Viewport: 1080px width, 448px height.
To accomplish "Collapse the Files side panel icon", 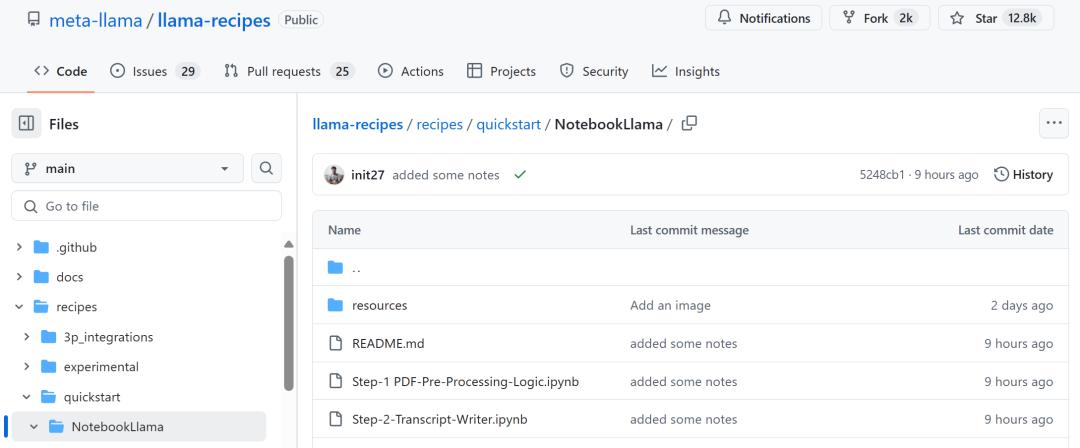I will (x=26, y=123).
